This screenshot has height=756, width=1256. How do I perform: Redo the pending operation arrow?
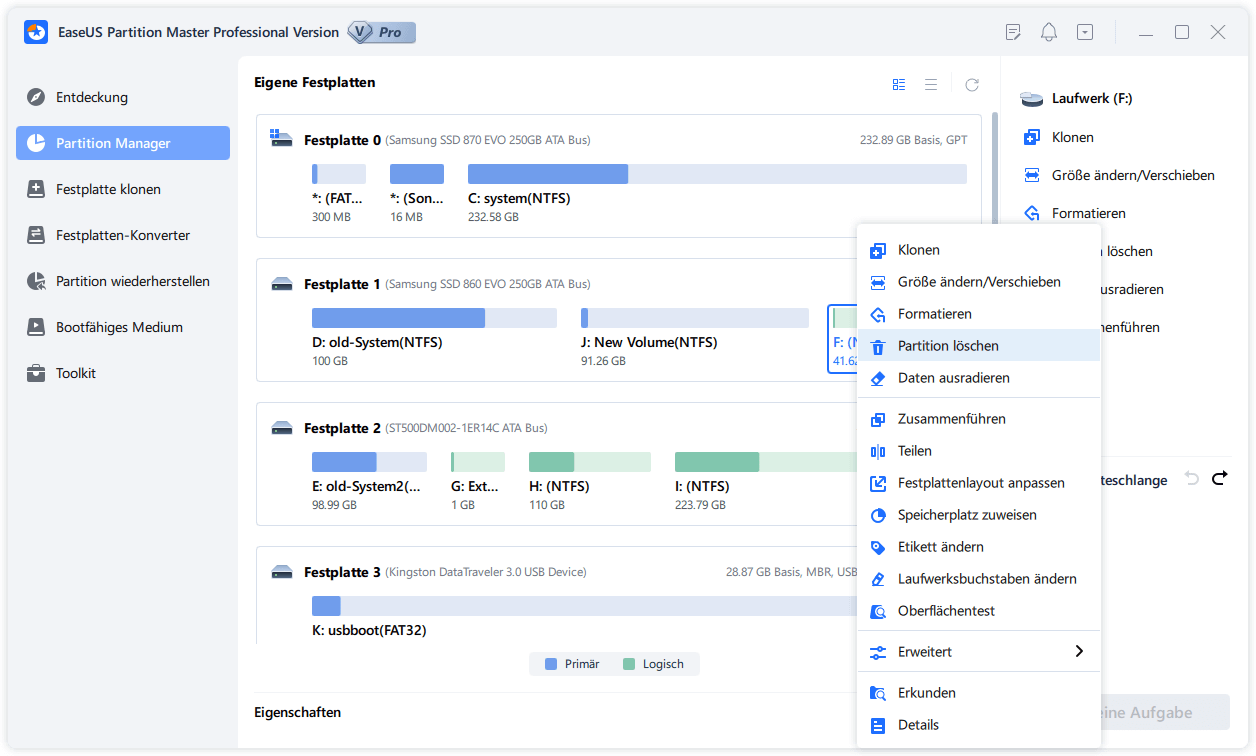click(1219, 479)
